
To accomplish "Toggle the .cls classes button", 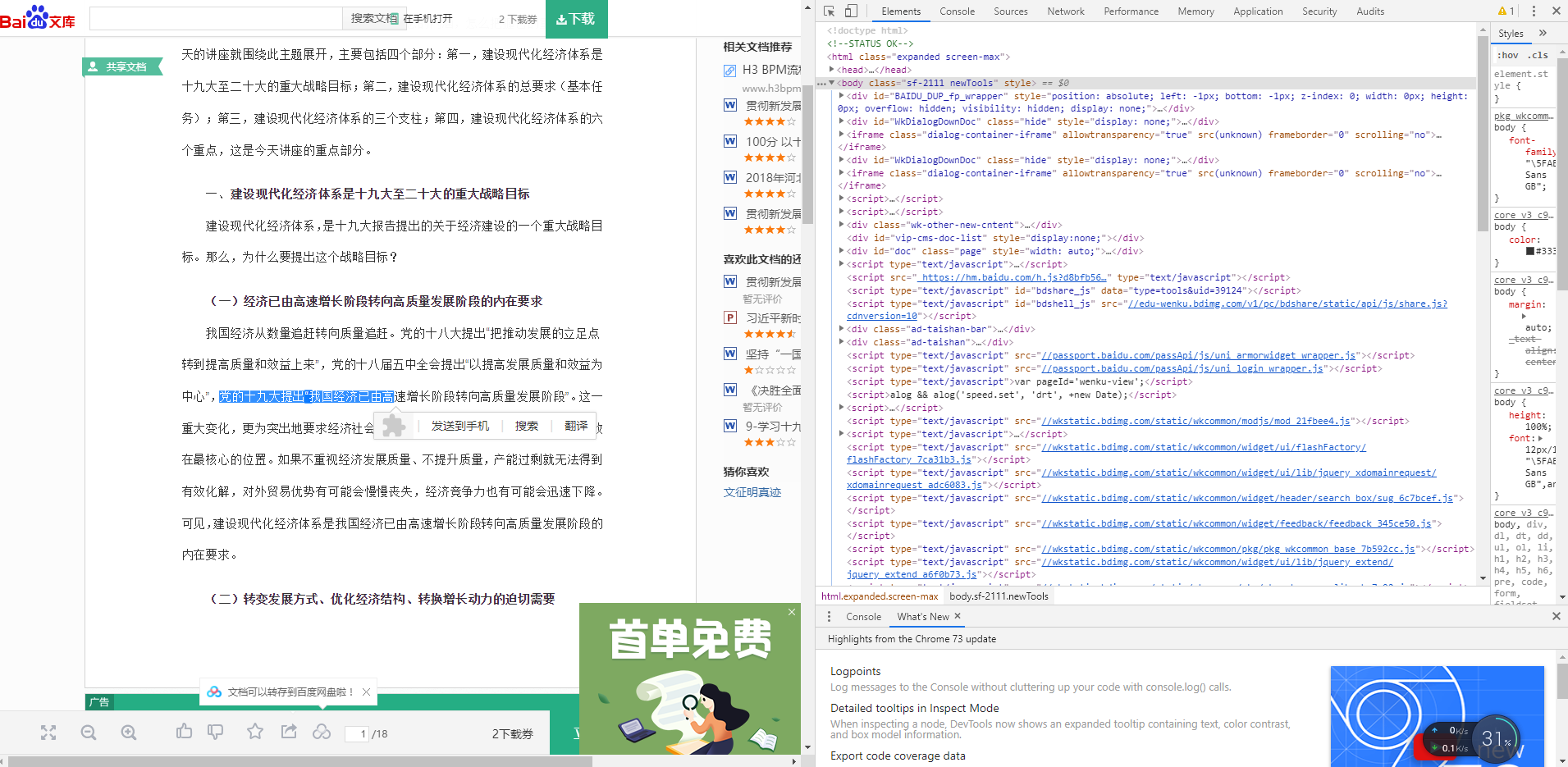I will pyautogui.click(x=1538, y=55).
